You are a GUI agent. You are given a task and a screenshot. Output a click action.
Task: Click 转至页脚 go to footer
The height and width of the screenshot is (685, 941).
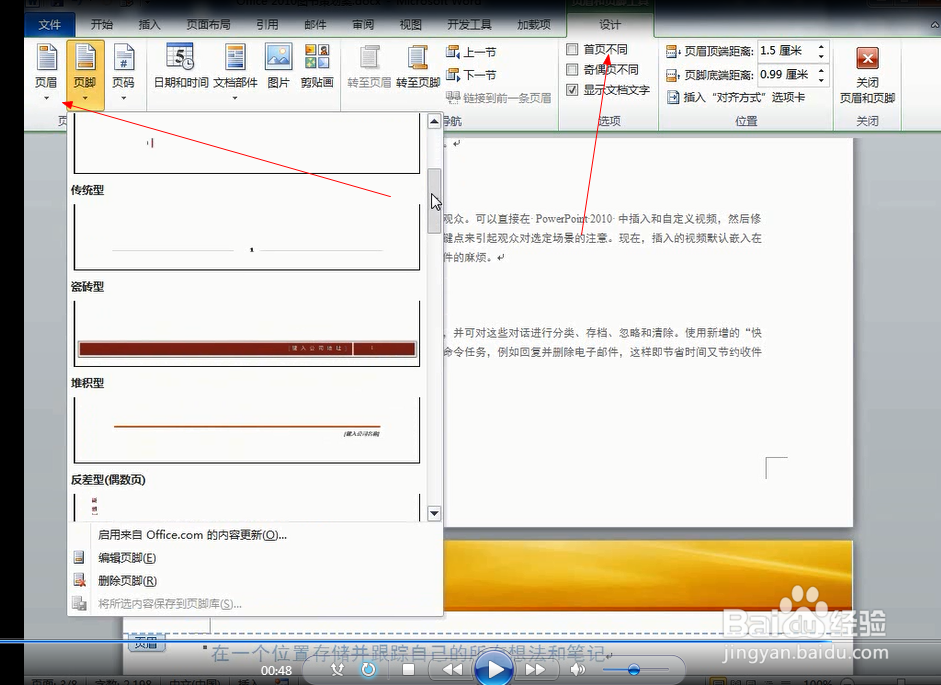pyautogui.click(x=418, y=66)
